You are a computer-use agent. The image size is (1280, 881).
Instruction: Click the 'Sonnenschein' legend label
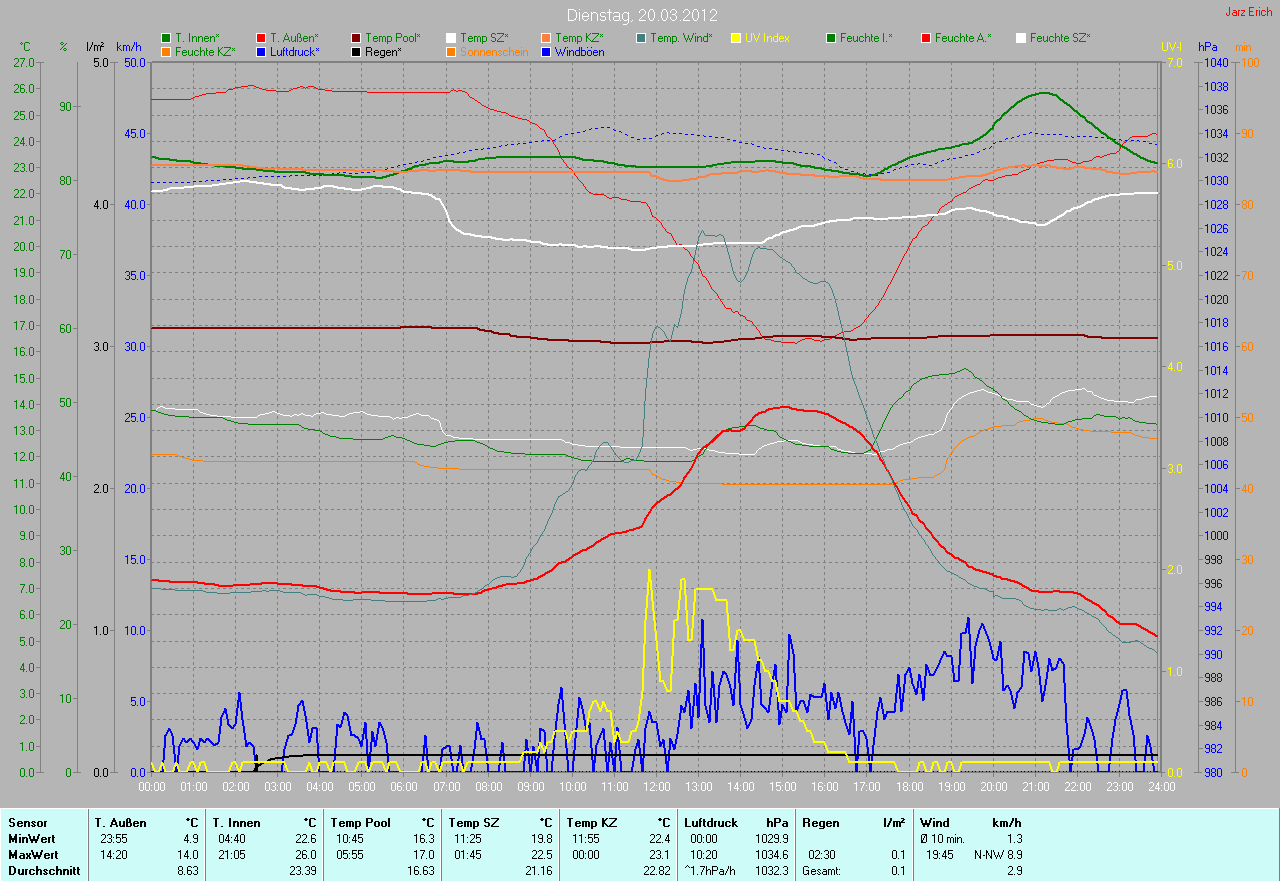pos(492,52)
